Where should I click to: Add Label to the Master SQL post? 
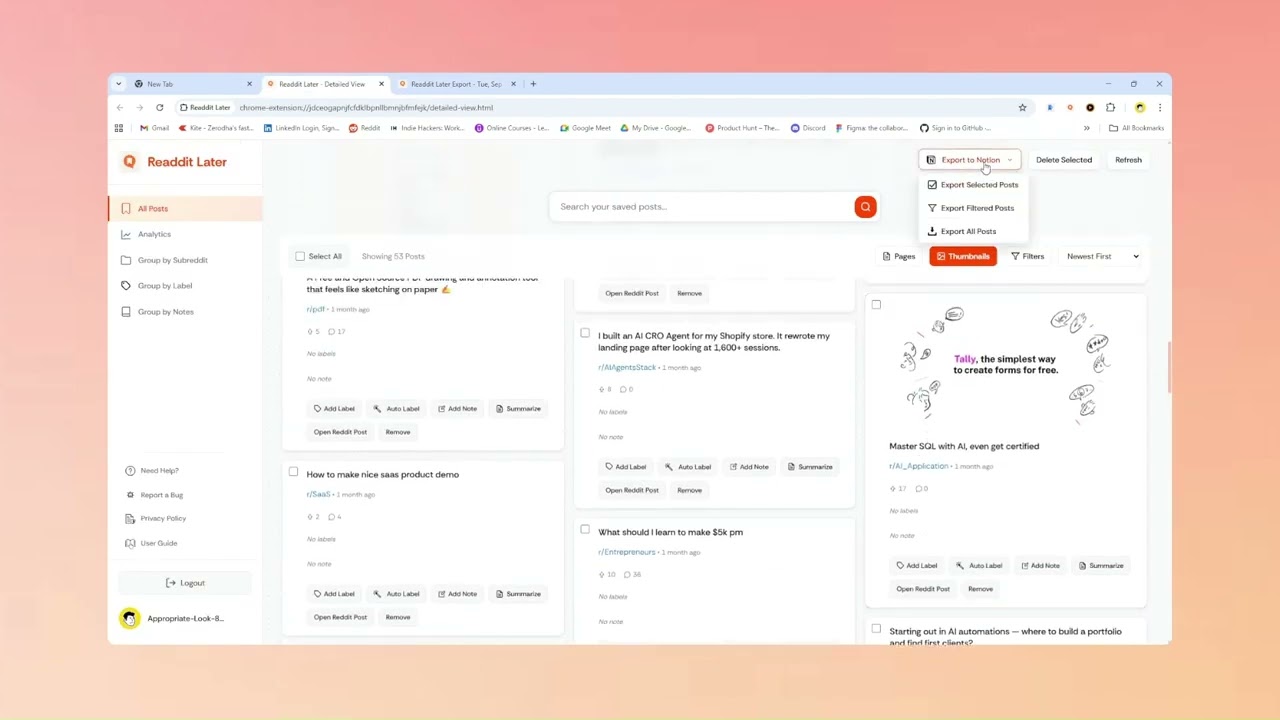[917, 566]
